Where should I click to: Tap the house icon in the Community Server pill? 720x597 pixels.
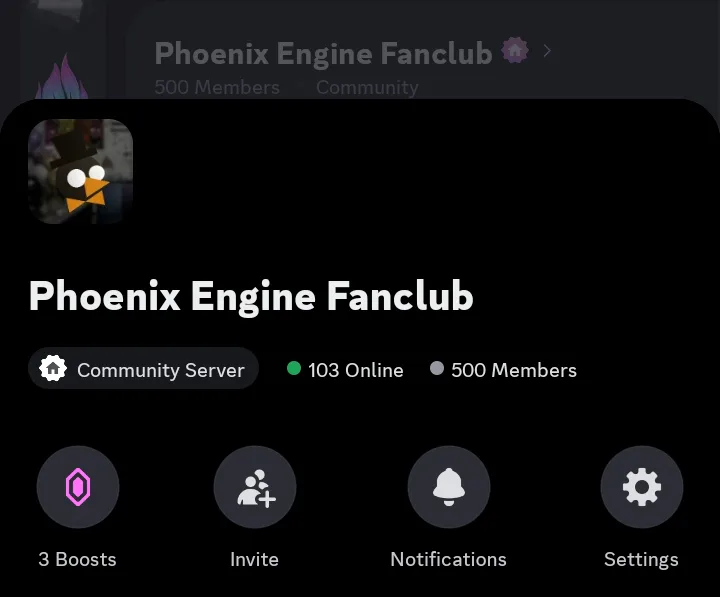(x=53, y=368)
